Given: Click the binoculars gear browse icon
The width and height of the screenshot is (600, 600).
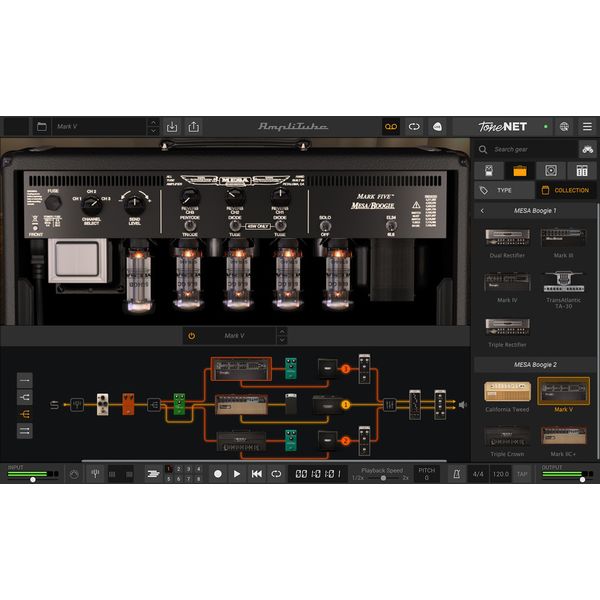Looking at the screenshot, I should [587, 149].
